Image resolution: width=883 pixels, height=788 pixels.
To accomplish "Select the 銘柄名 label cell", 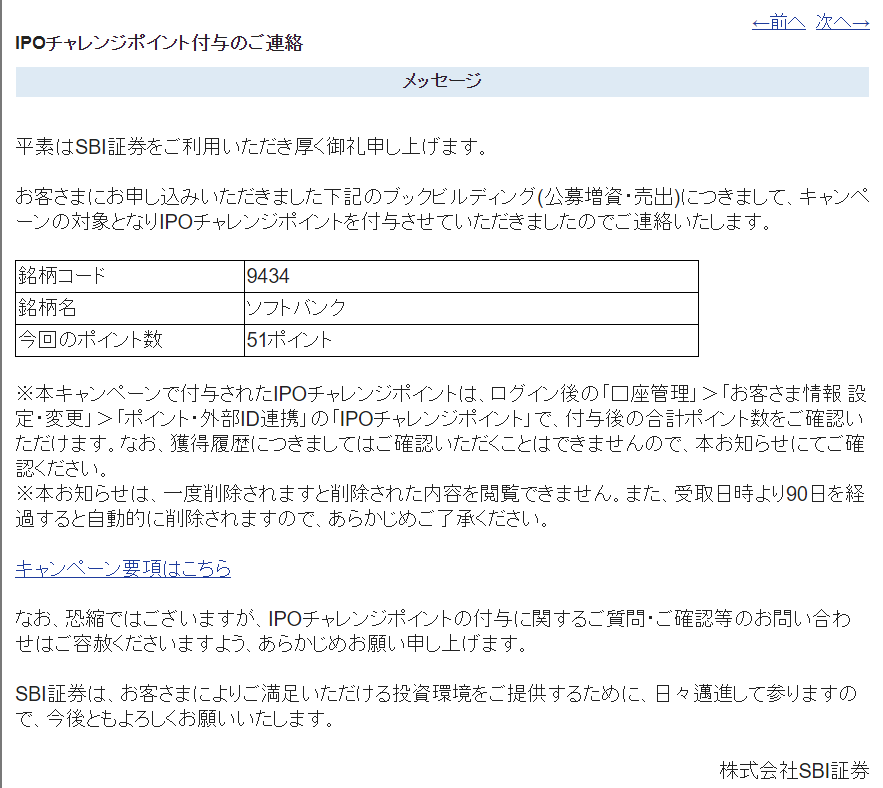I will click(130, 308).
